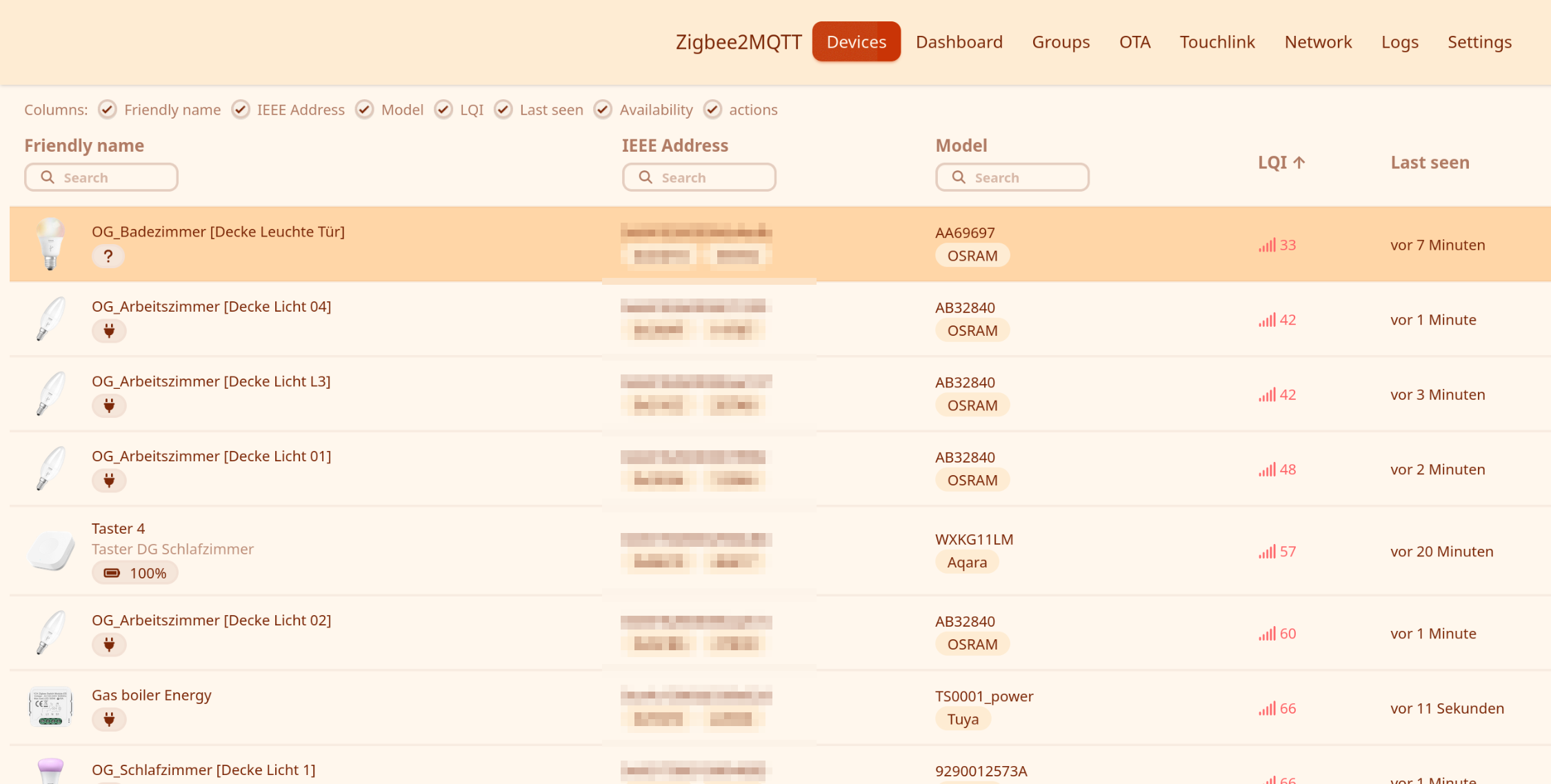Open OG_Arbeitszimmer [Decke Licht L3] device link
The height and width of the screenshot is (784, 1551).
click(x=211, y=381)
